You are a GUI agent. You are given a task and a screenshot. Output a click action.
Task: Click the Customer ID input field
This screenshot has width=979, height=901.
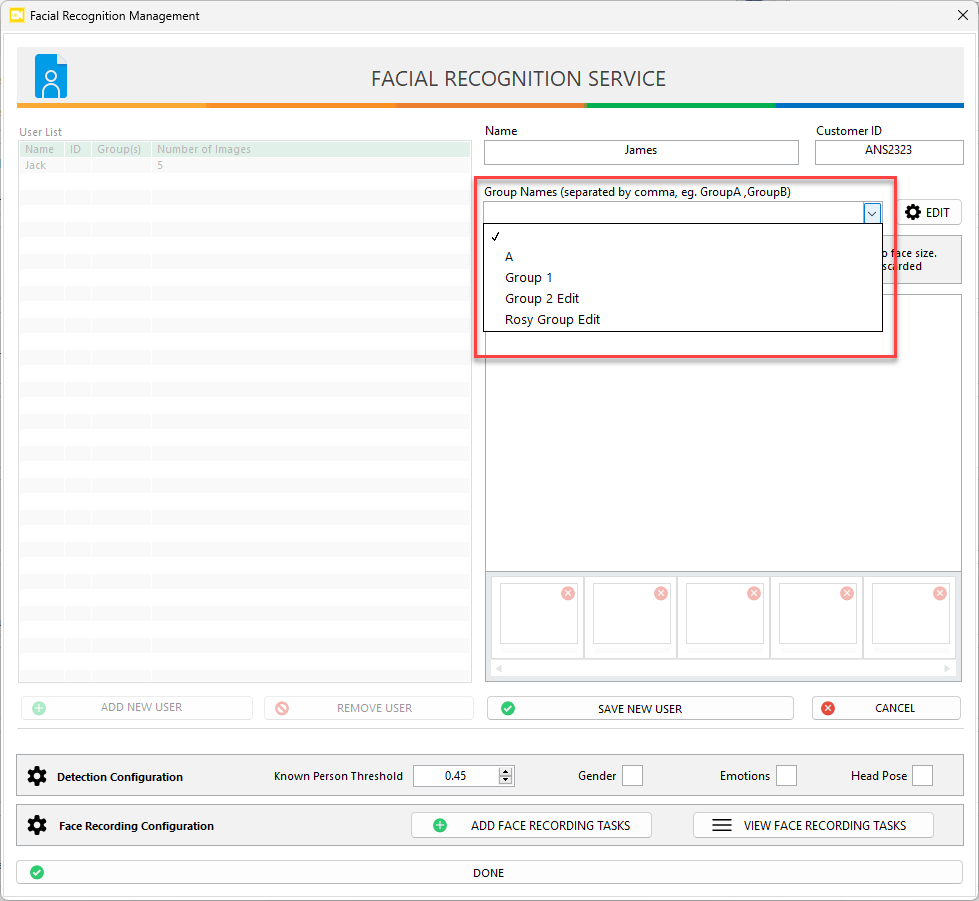tap(889, 151)
